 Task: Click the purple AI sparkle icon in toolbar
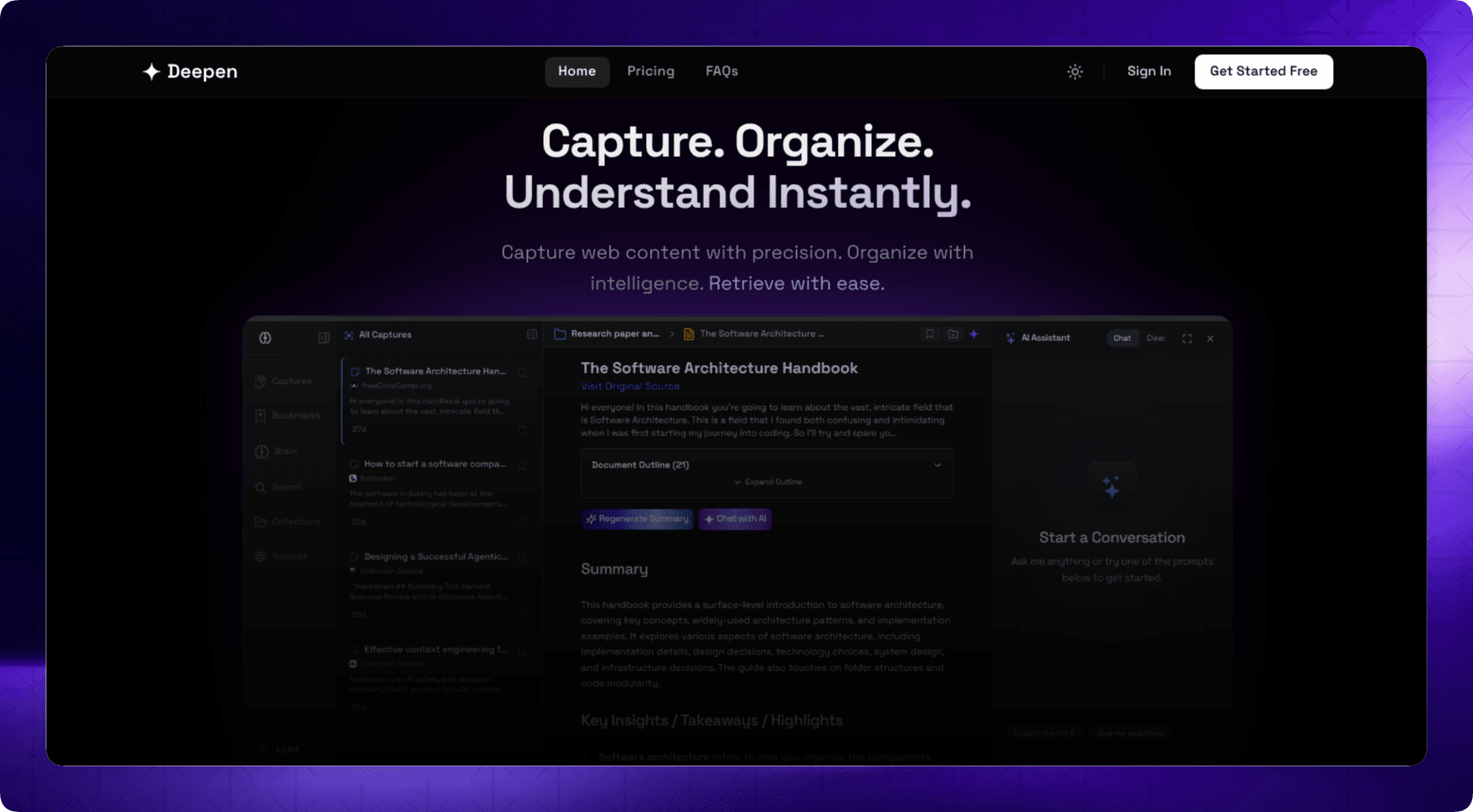pyautogui.click(x=974, y=334)
